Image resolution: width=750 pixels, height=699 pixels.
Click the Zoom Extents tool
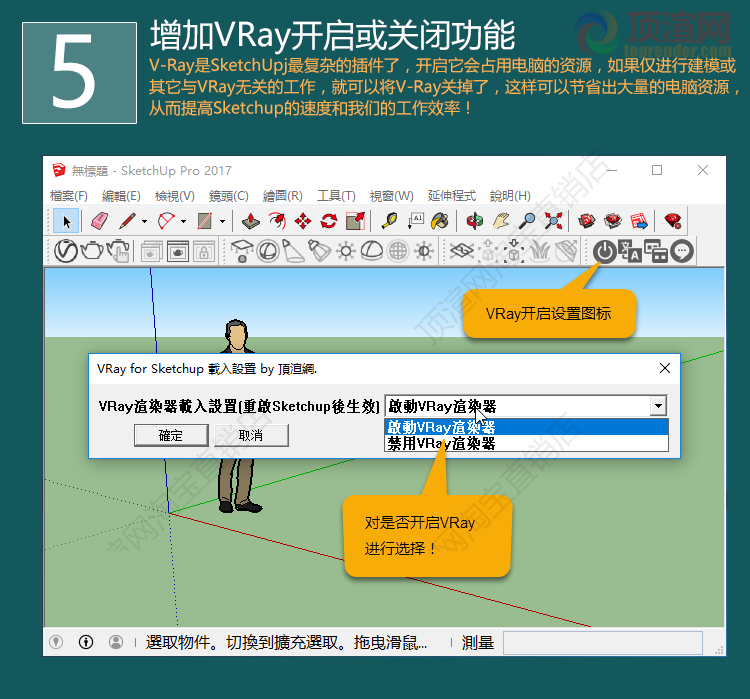[x=553, y=222]
